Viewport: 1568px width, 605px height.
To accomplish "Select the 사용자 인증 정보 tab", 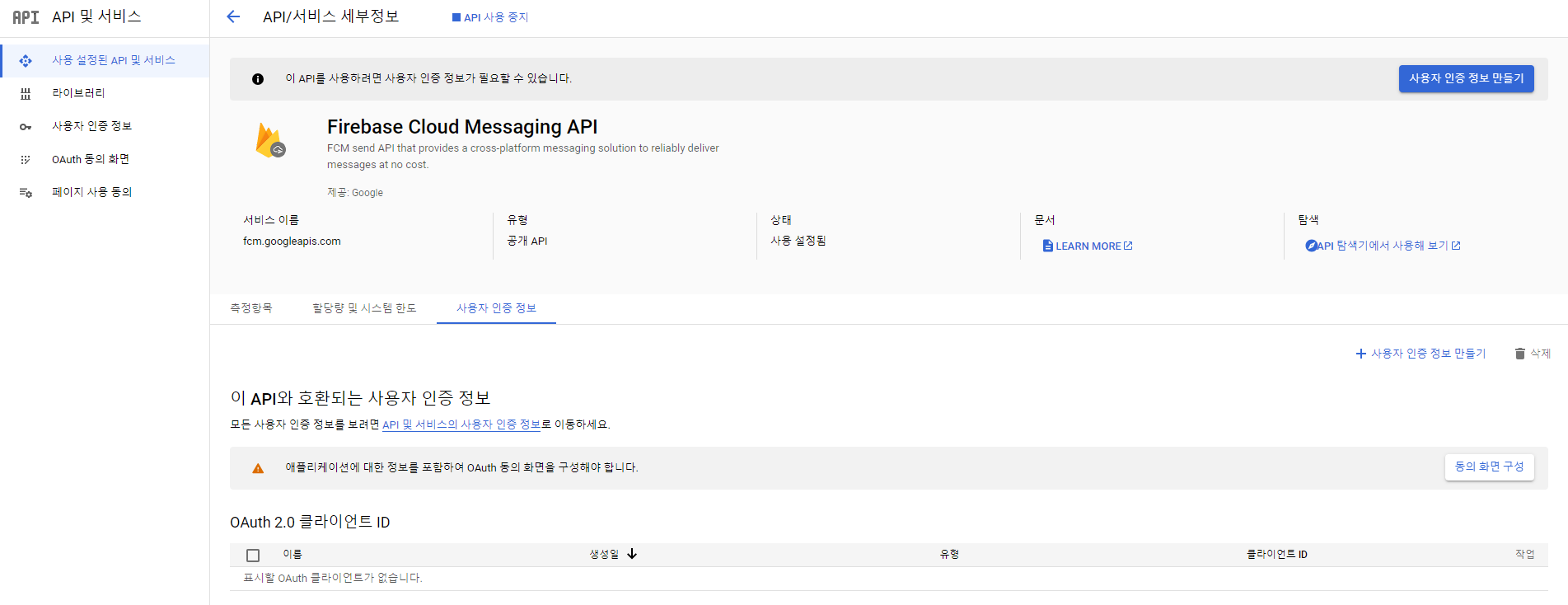I will (x=496, y=307).
